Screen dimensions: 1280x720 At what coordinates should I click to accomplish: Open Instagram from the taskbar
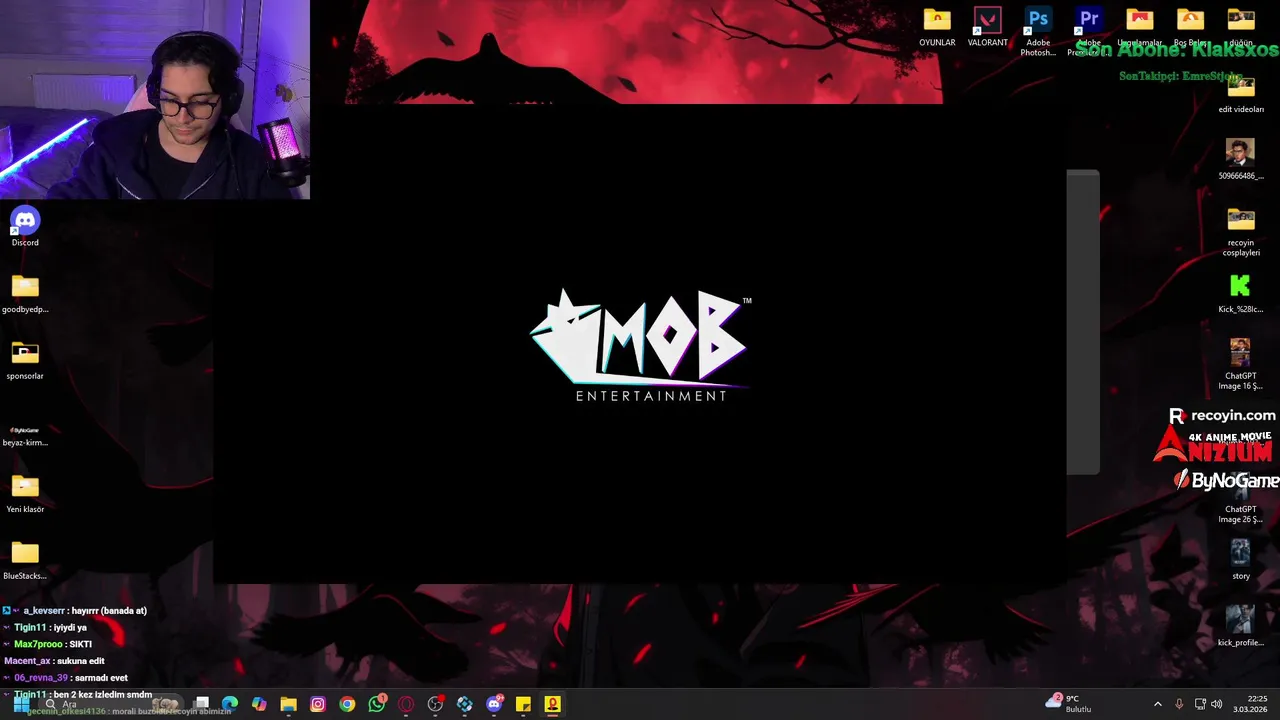click(x=318, y=704)
